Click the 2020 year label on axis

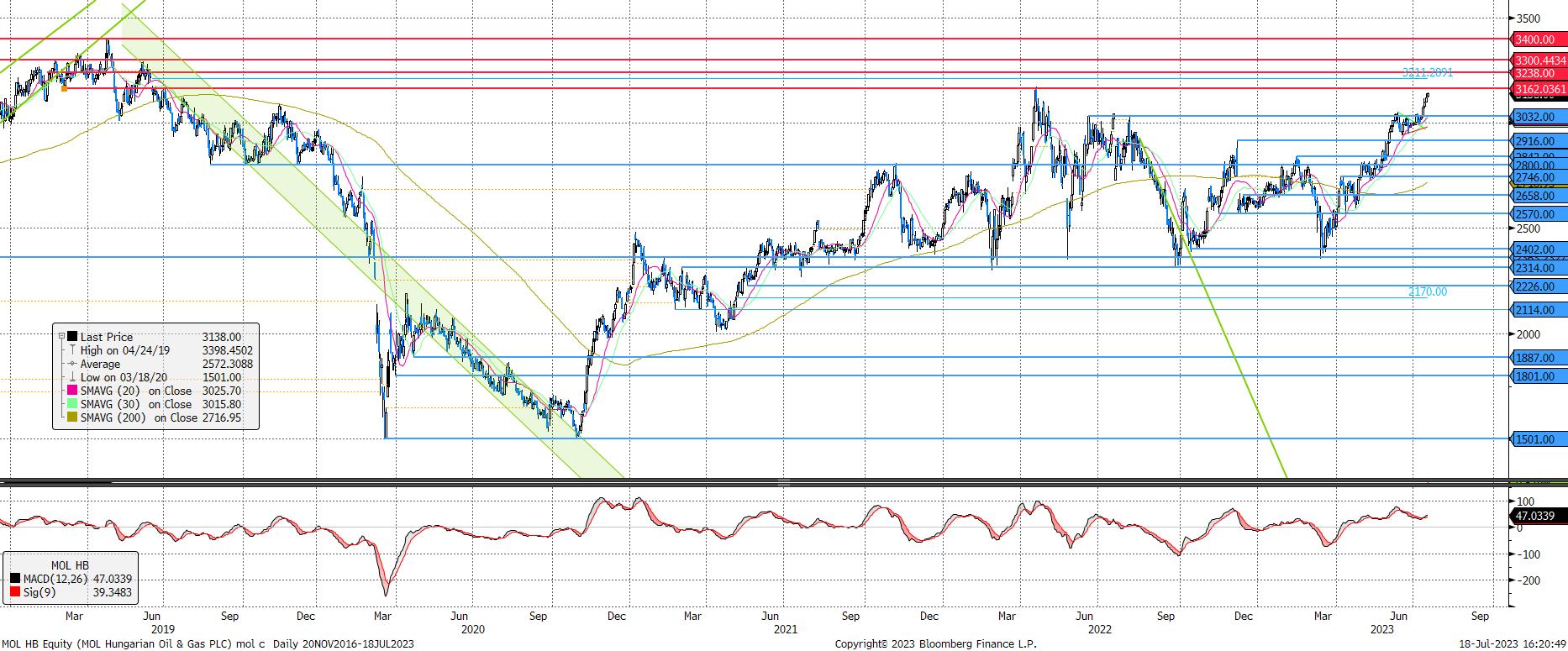[x=473, y=628]
